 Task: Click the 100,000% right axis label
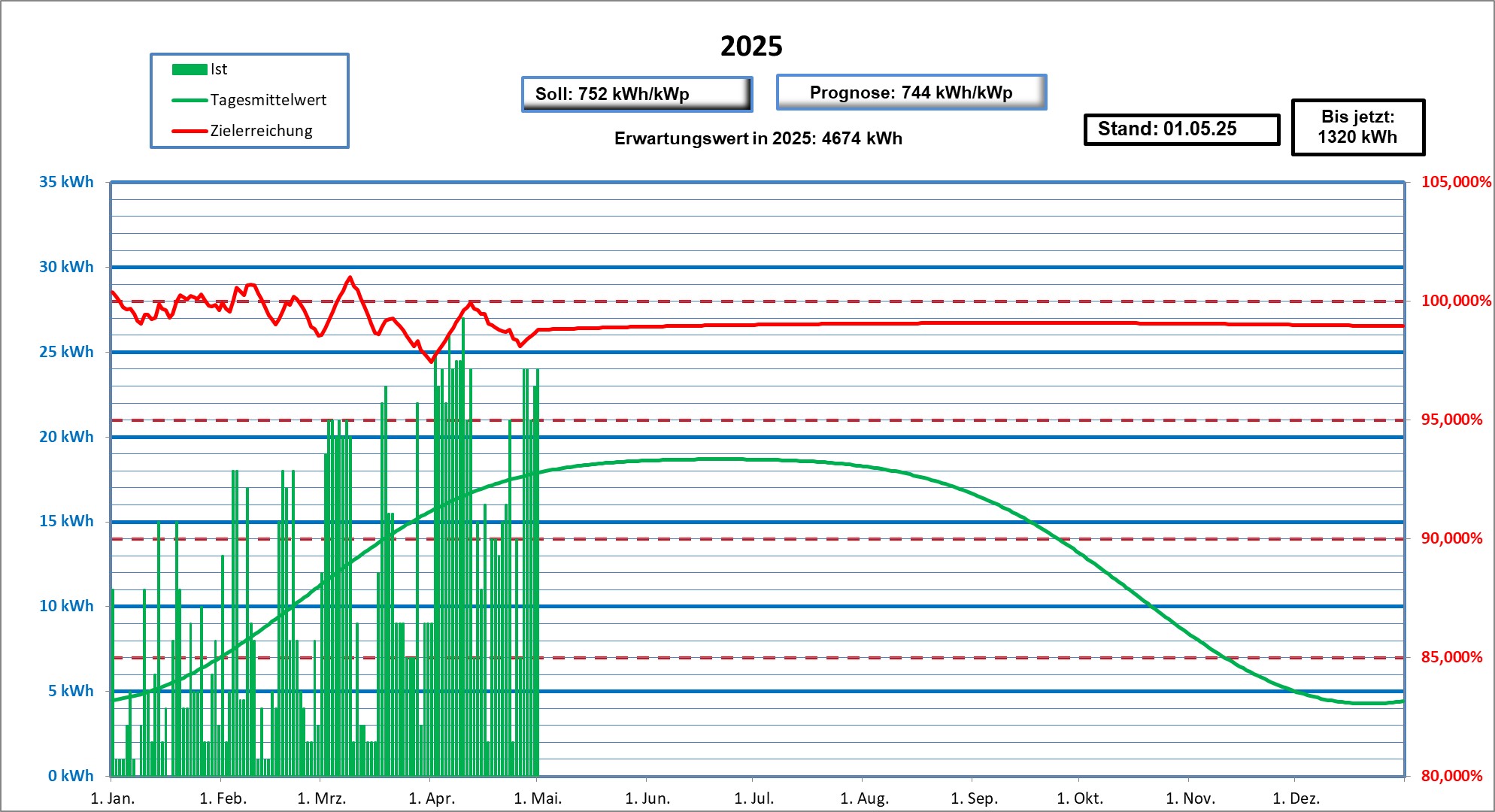(1456, 301)
